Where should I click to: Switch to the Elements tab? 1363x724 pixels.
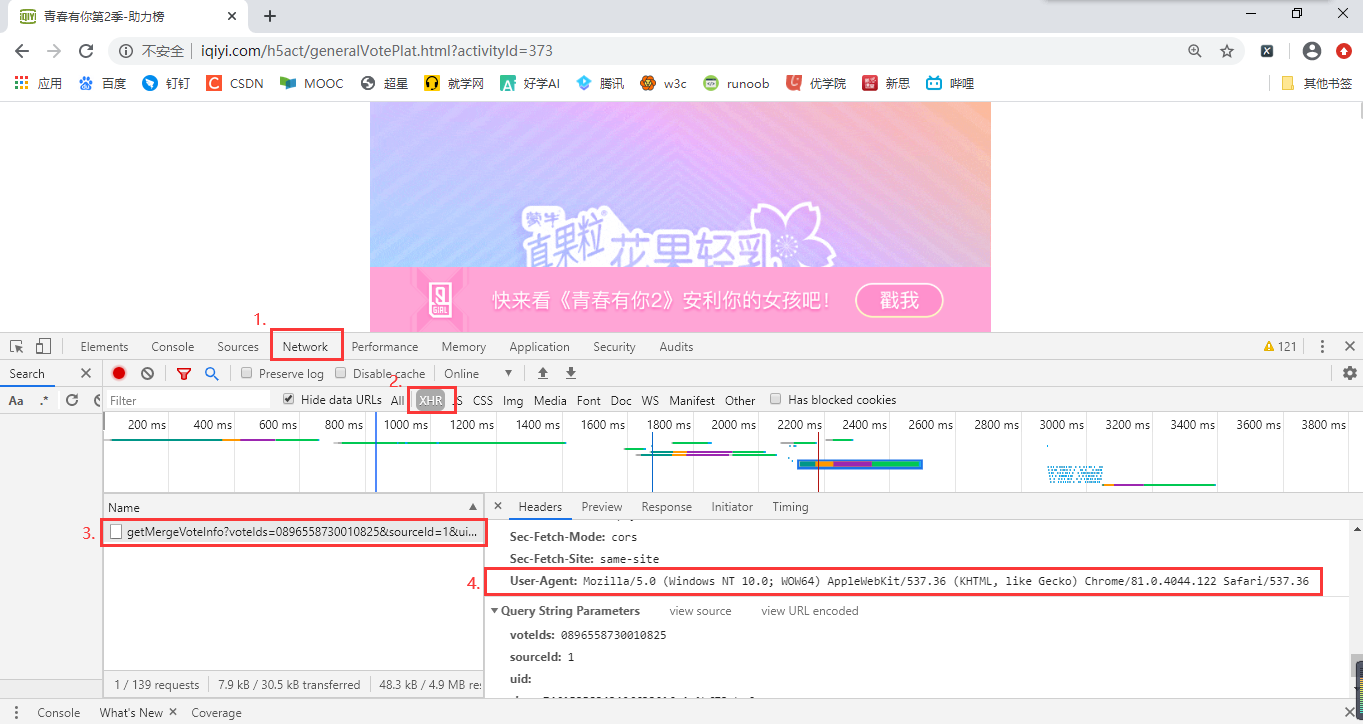(x=104, y=347)
